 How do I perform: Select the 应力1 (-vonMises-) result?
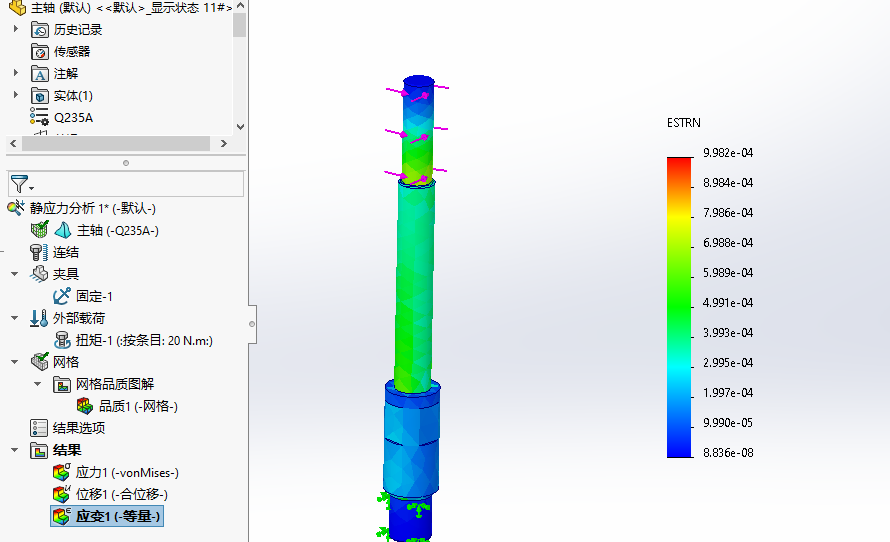tap(127, 472)
